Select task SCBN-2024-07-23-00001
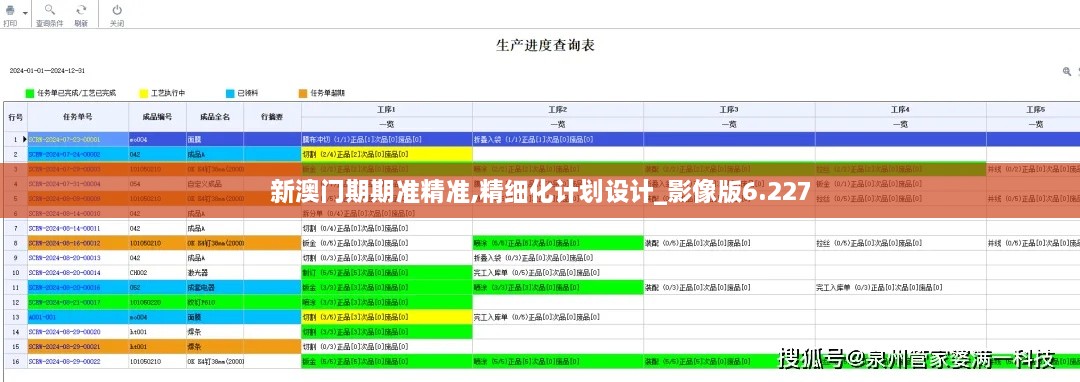This screenshot has height=382, width=1080. [78, 139]
